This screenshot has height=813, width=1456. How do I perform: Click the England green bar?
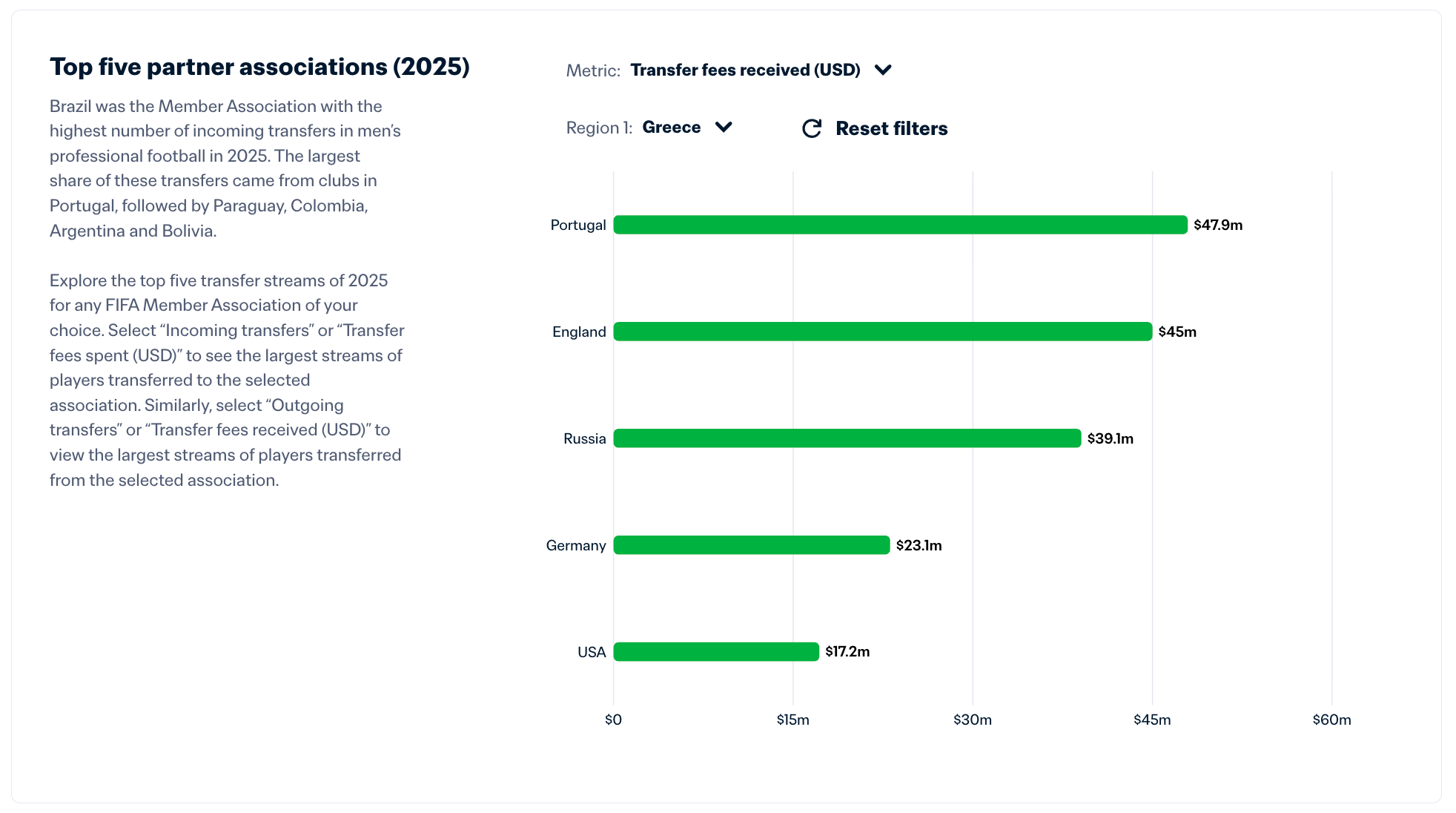pyautogui.click(x=882, y=332)
